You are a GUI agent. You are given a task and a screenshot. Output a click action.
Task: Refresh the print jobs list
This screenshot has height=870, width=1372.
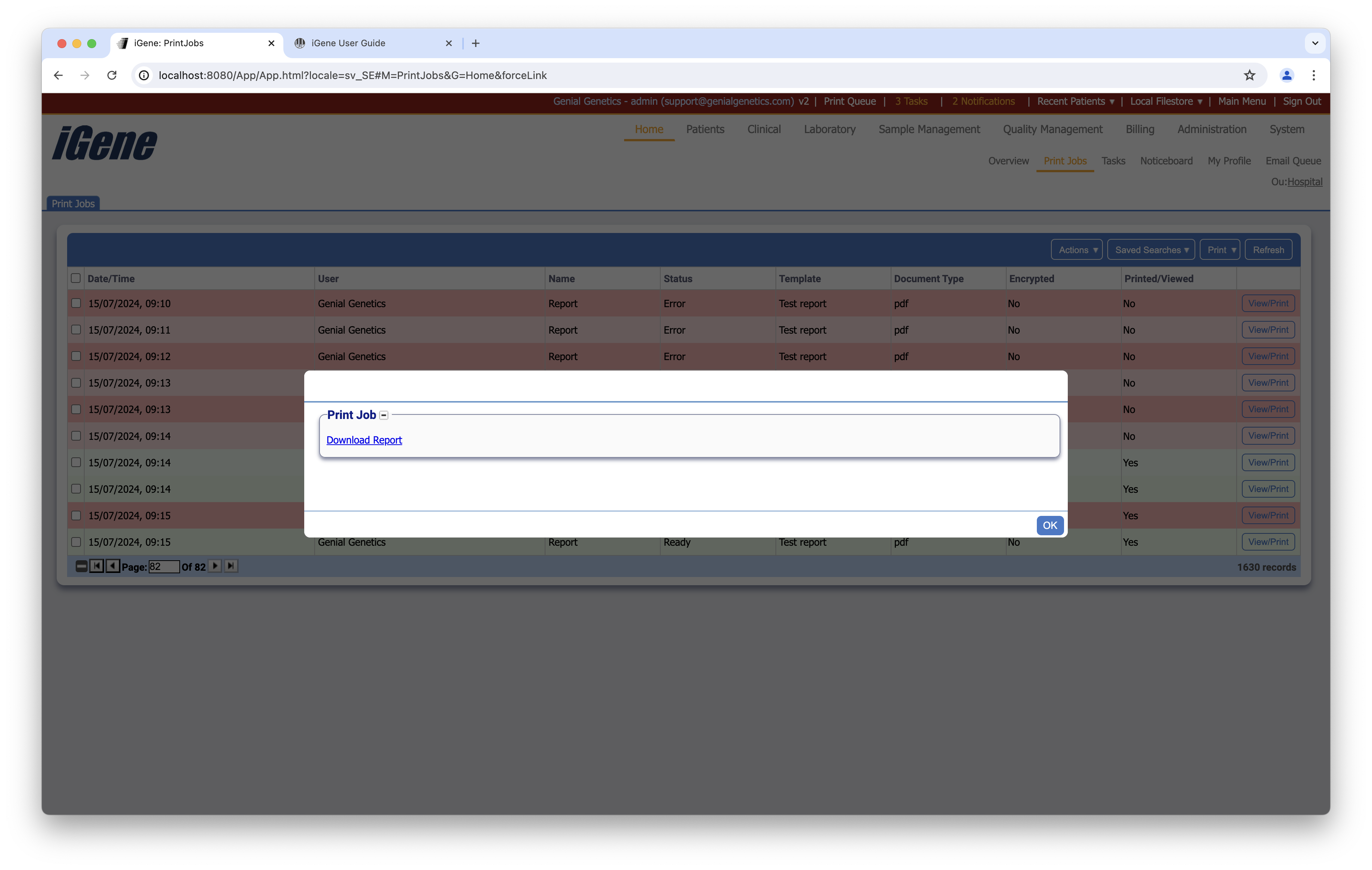click(1268, 250)
